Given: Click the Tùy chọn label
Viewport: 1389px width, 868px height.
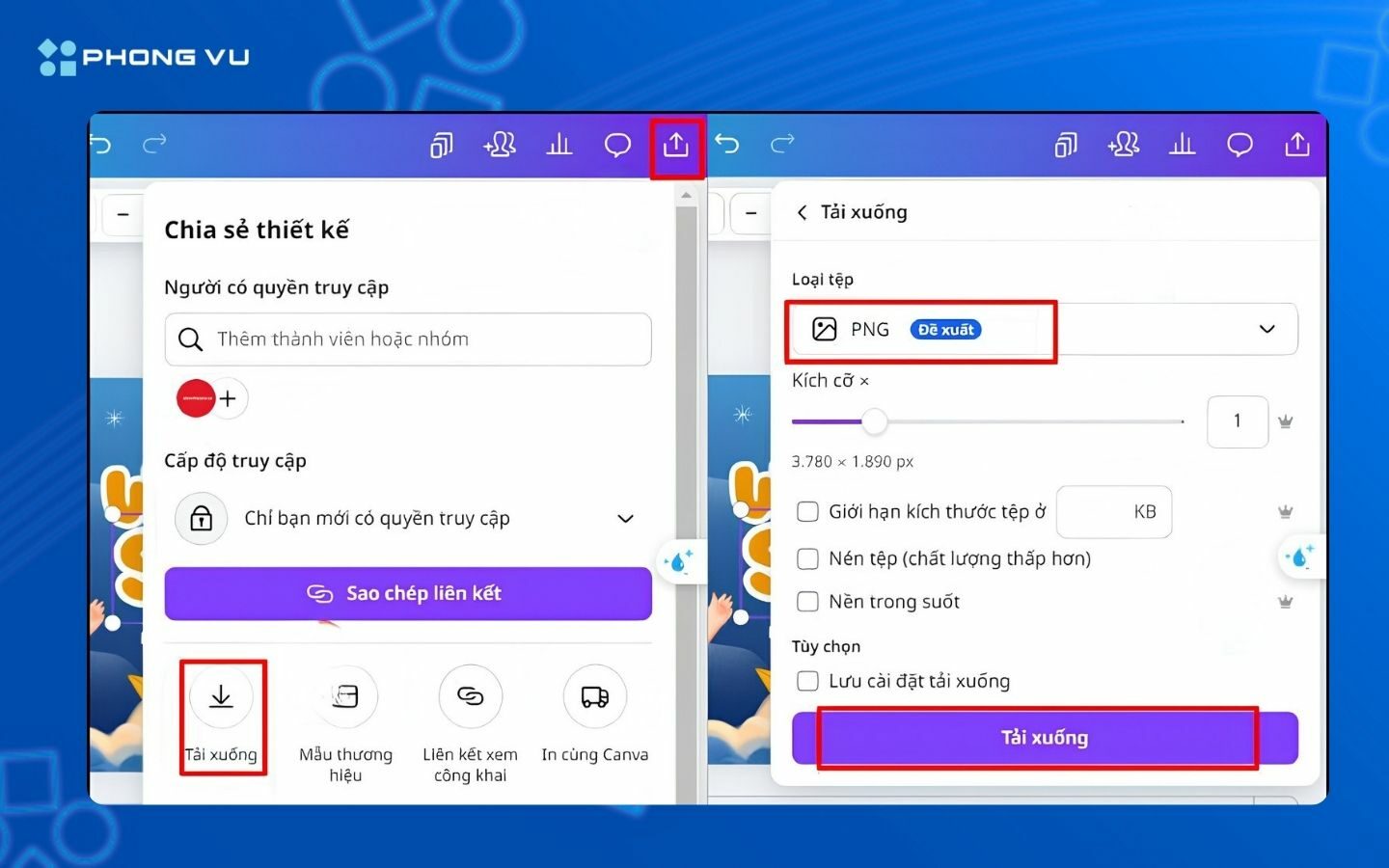Looking at the screenshot, I should click(826, 646).
